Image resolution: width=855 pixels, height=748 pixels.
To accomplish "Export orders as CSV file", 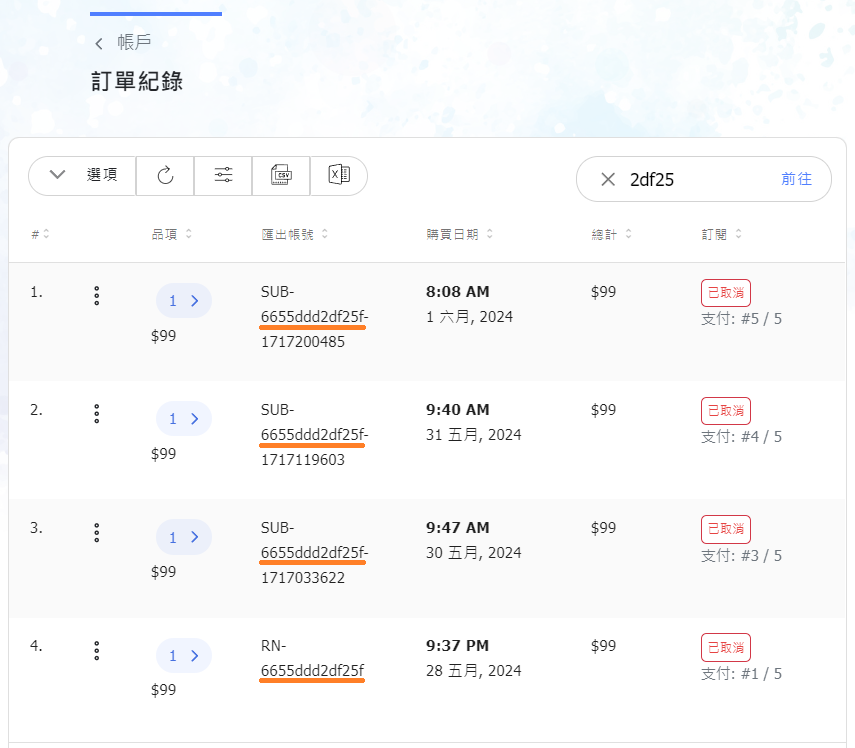I will [x=282, y=175].
